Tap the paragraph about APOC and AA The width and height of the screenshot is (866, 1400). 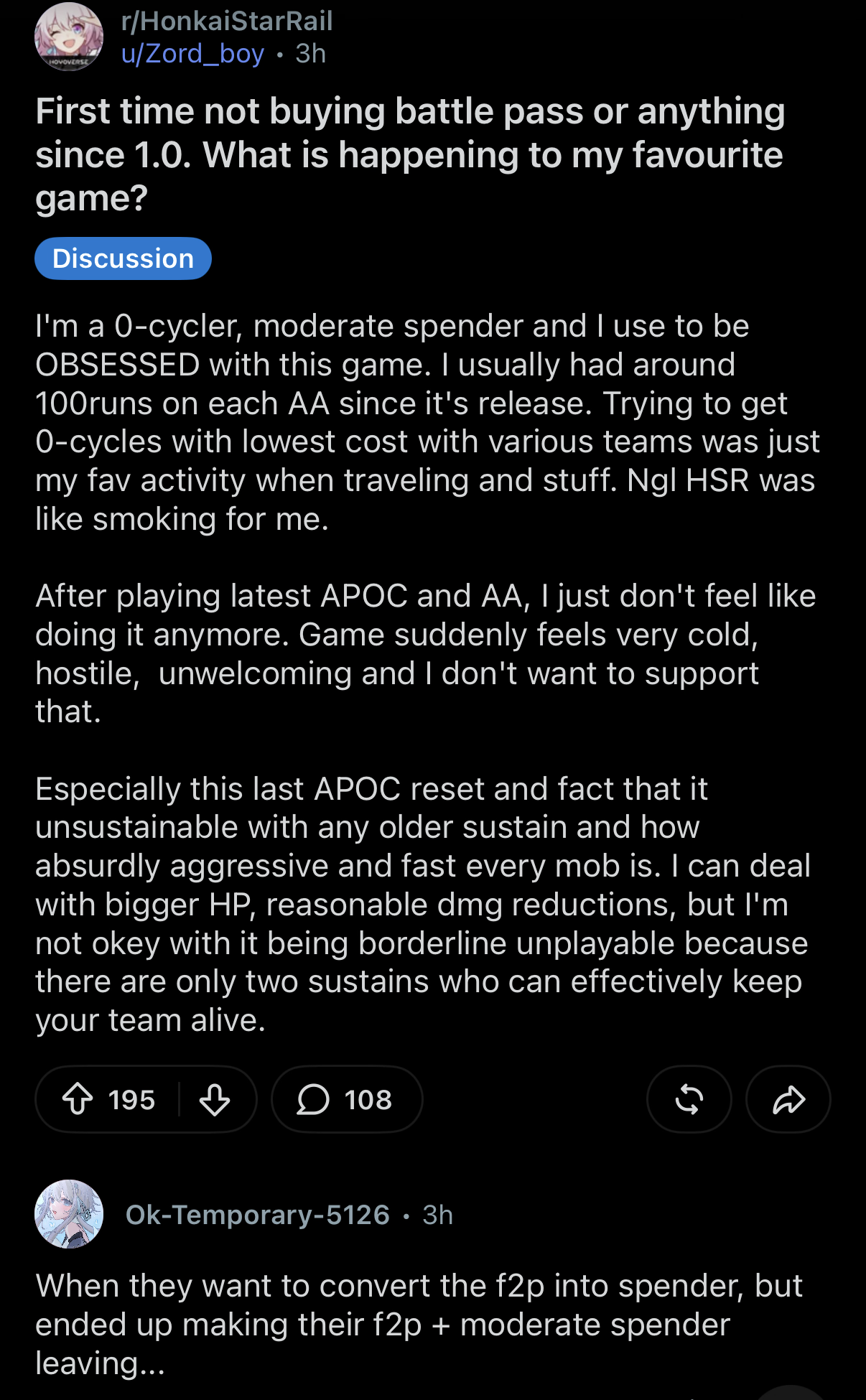tap(426, 653)
